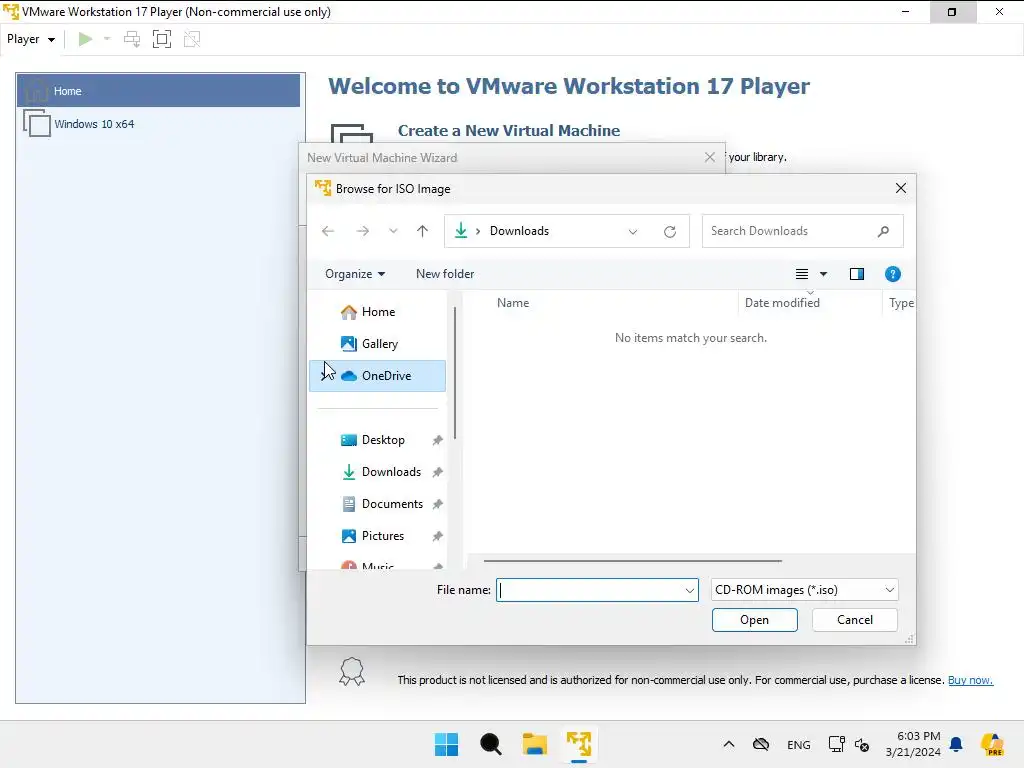Open the power options arrow beside Play
The width and height of the screenshot is (1024, 768).
[107, 39]
